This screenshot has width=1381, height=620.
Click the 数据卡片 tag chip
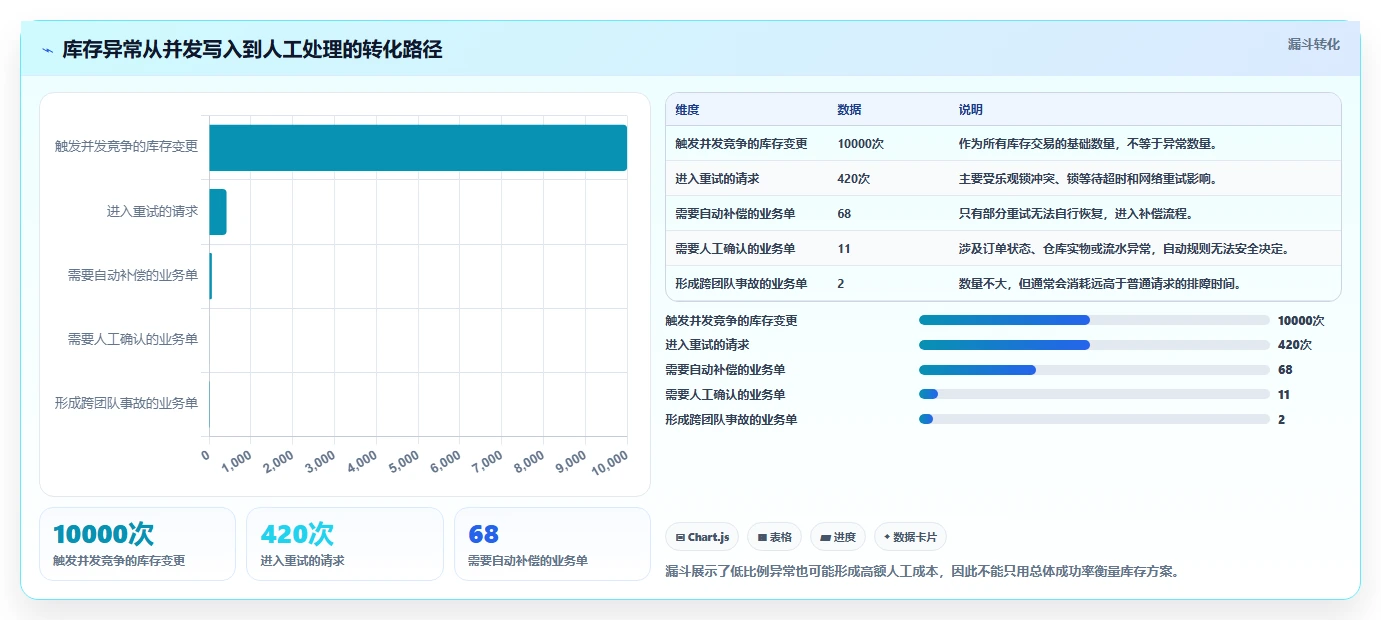pos(910,537)
